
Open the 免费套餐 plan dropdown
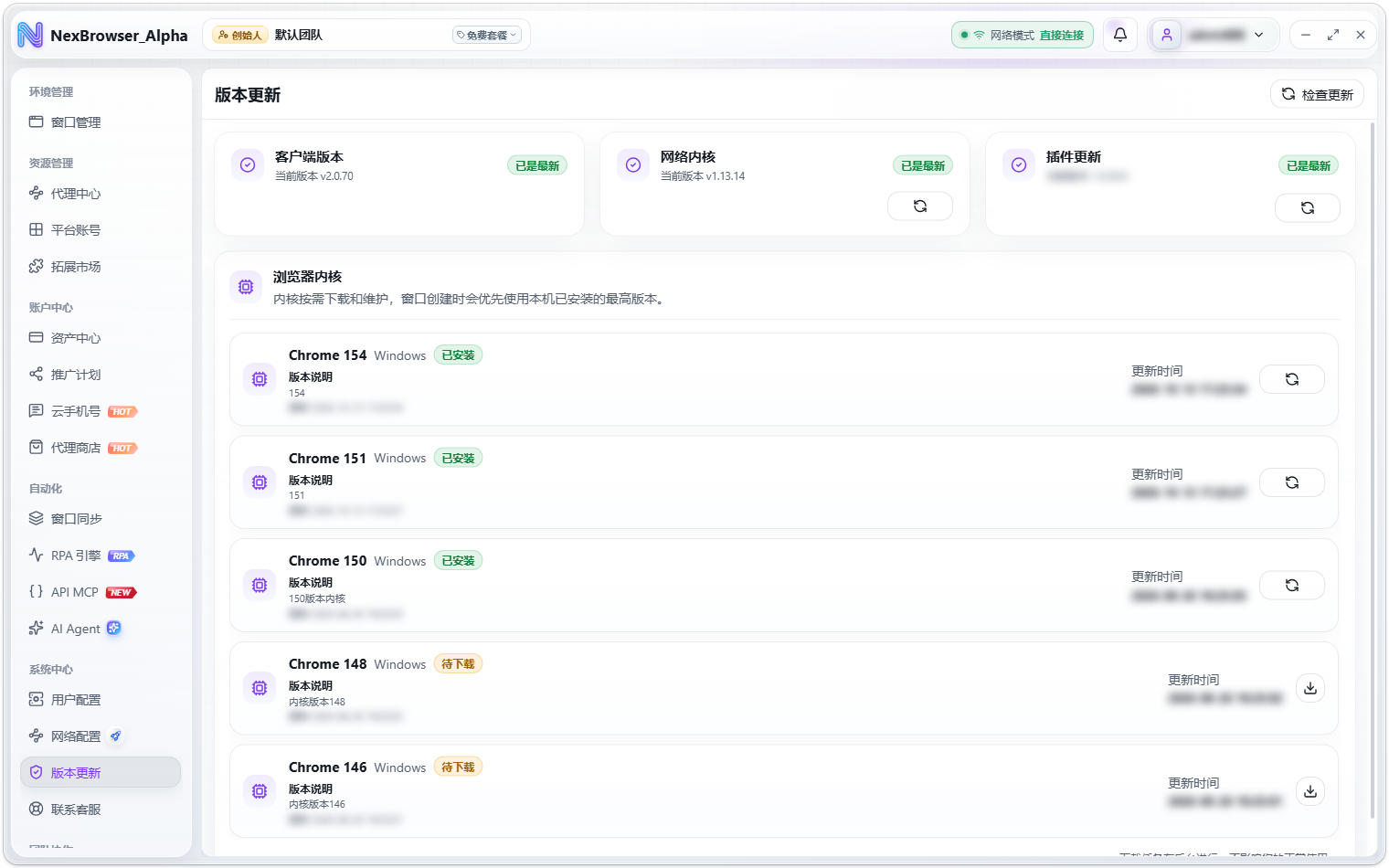pos(487,35)
